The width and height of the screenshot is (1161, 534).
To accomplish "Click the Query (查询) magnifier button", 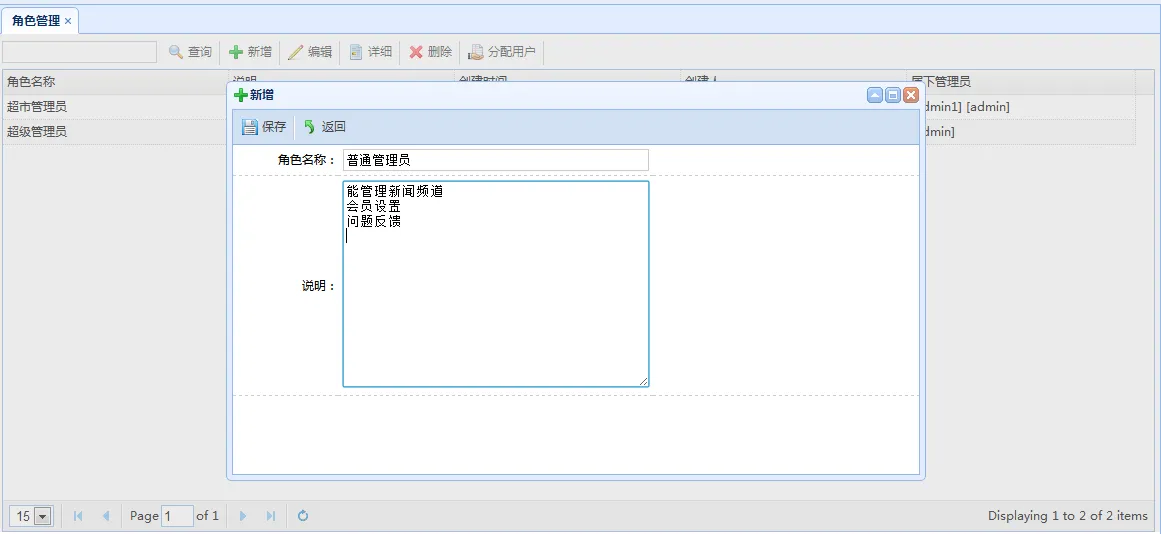I will coord(190,52).
